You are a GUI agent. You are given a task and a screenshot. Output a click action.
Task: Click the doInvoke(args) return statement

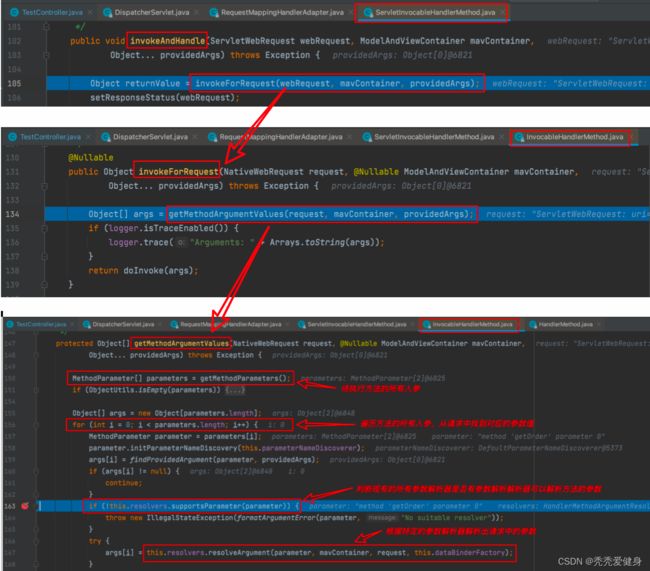pos(143,270)
